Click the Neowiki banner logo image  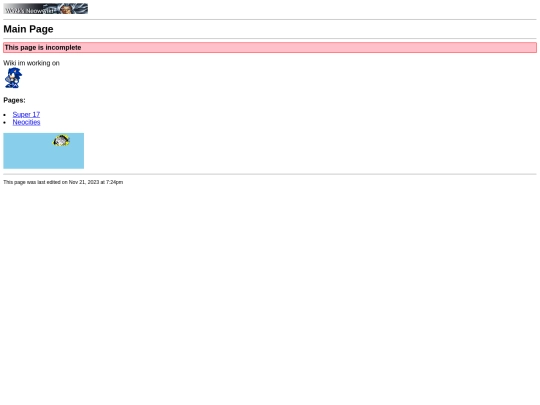point(45,9)
